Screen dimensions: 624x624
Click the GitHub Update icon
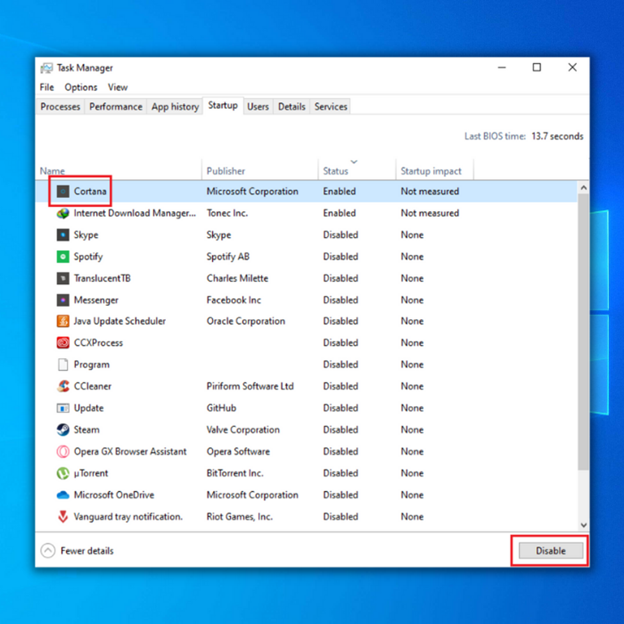pos(62,408)
